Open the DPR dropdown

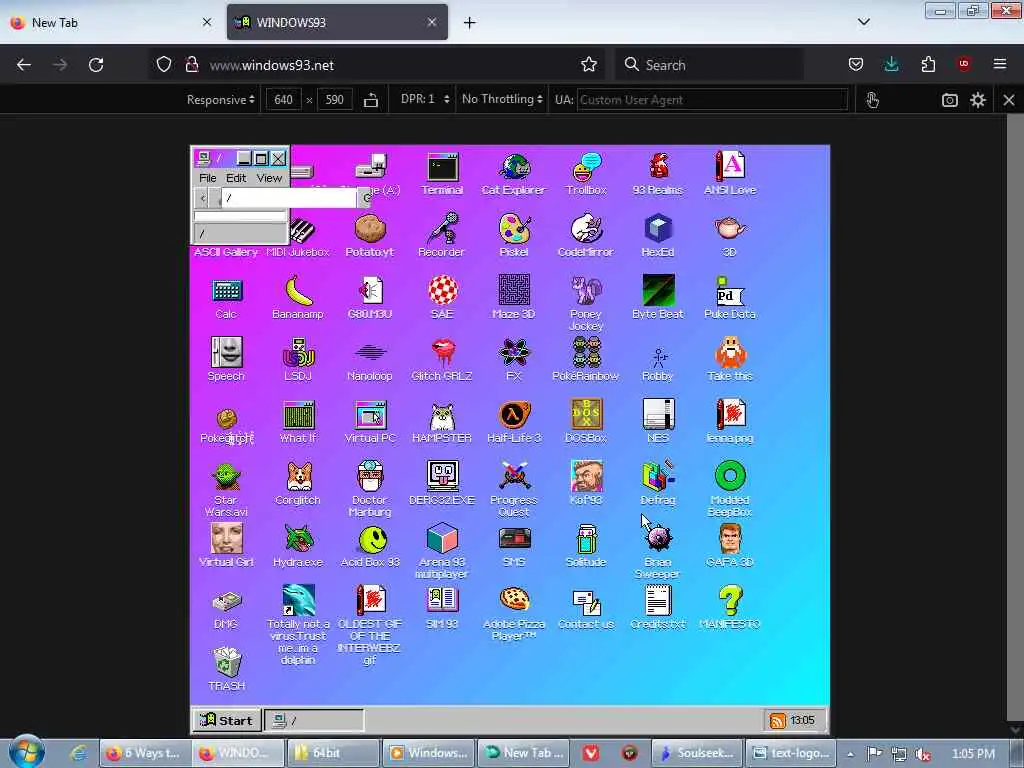424,99
